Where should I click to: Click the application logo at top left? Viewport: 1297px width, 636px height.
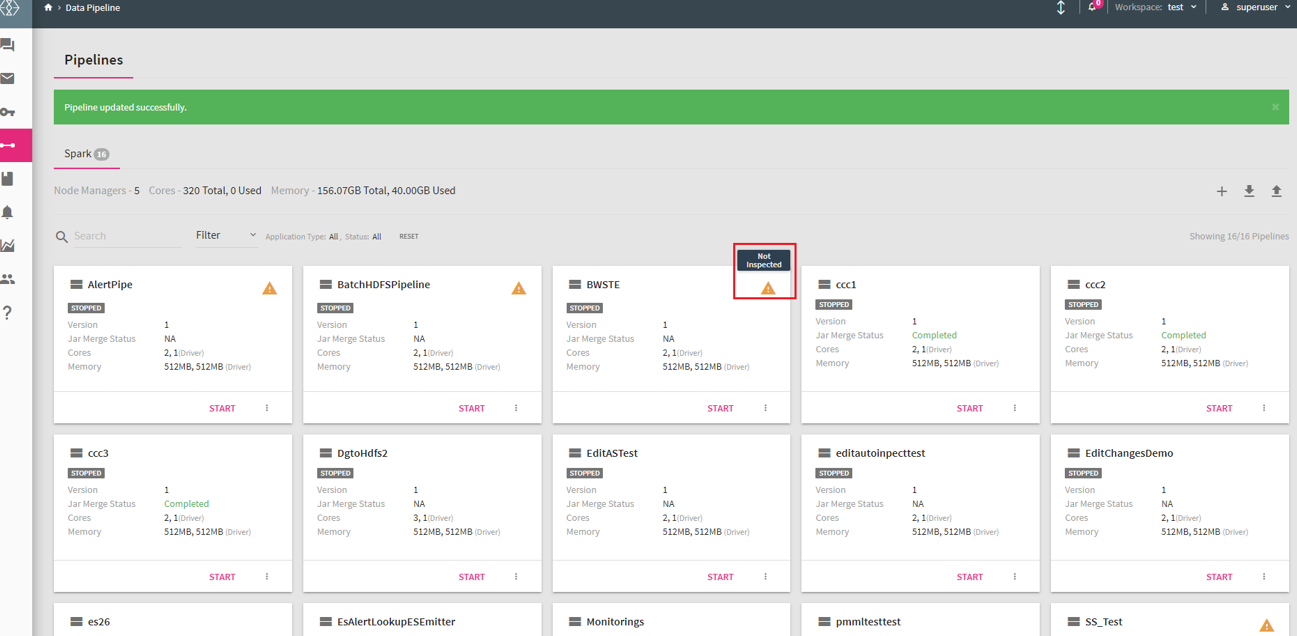[9, 8]
